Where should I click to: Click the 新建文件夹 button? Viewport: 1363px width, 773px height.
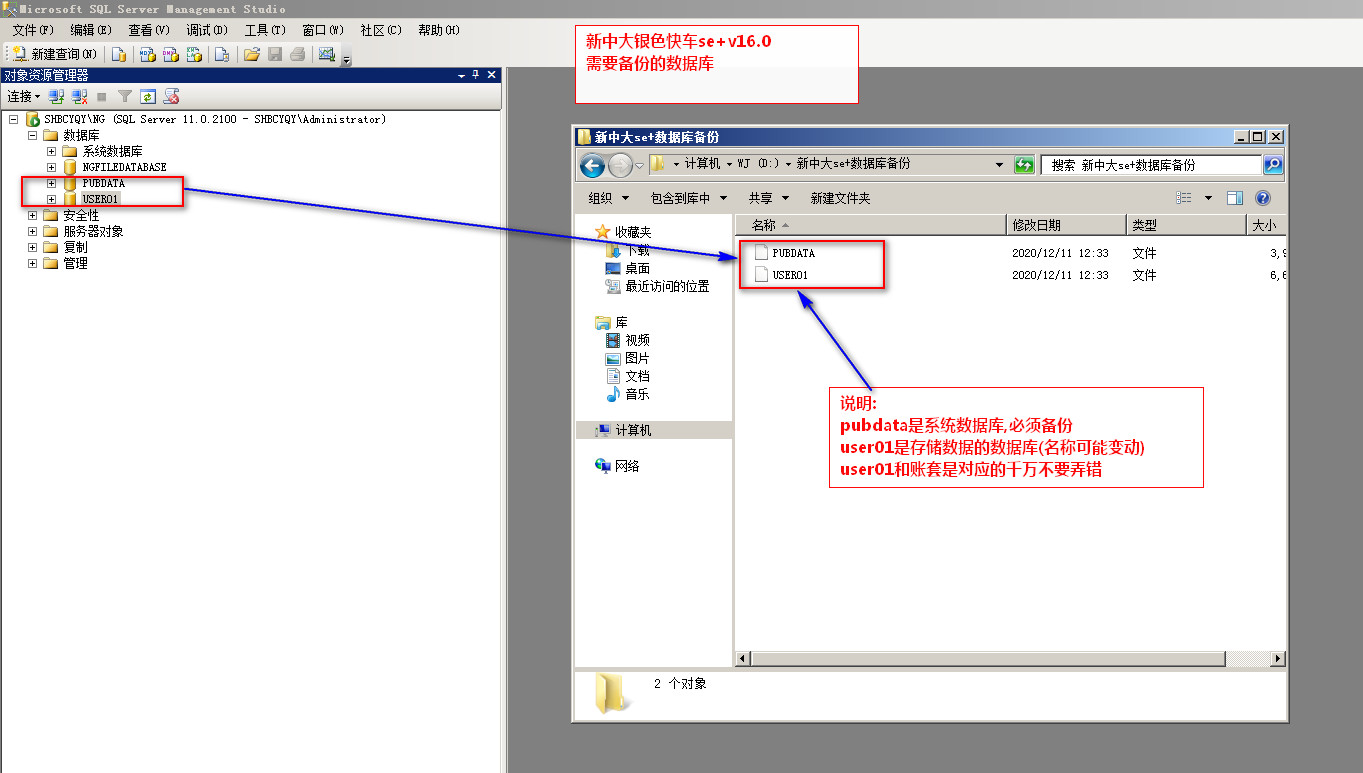tap(840, 198)
